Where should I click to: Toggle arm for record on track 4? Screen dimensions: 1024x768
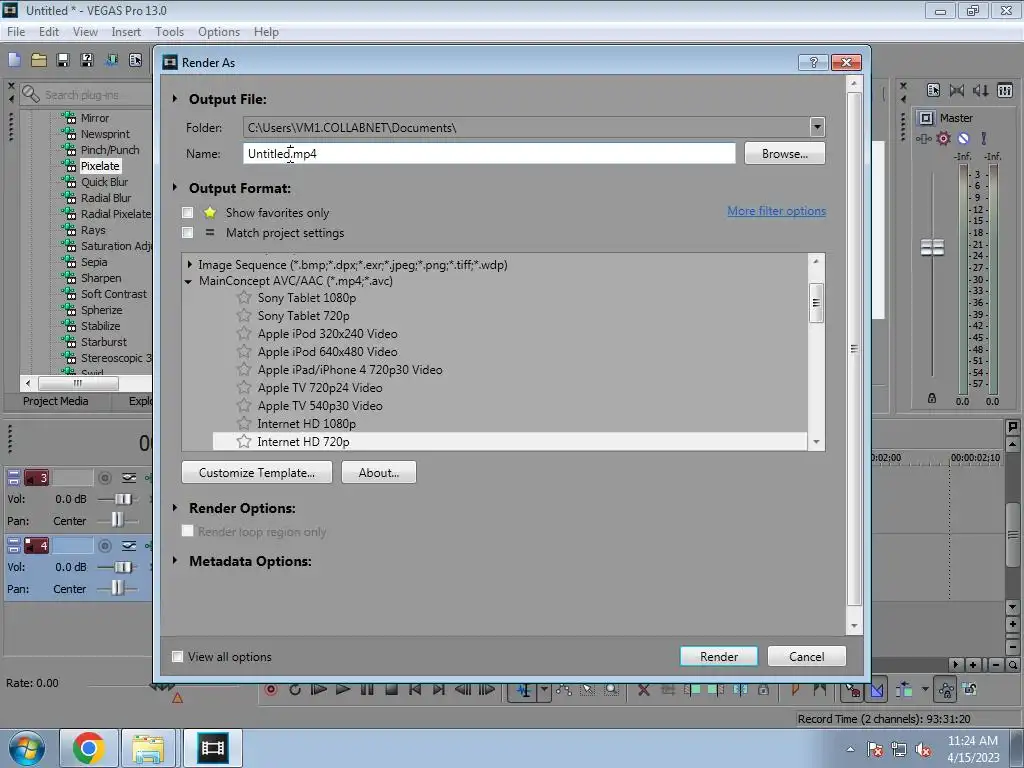[x=104, y=545]
